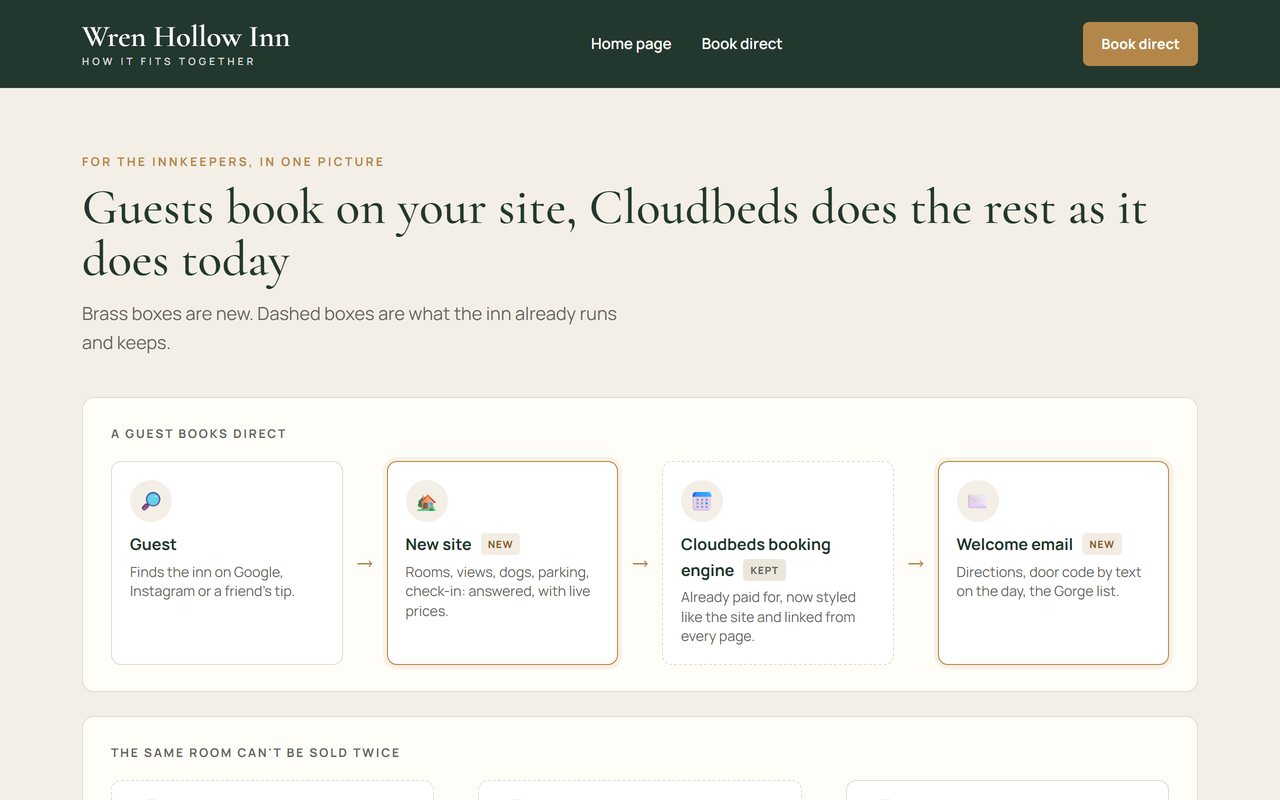Open the Book direct nav link
This screenshot has height=800, width=1280.
pyautogui.click(x=742, y=44)
